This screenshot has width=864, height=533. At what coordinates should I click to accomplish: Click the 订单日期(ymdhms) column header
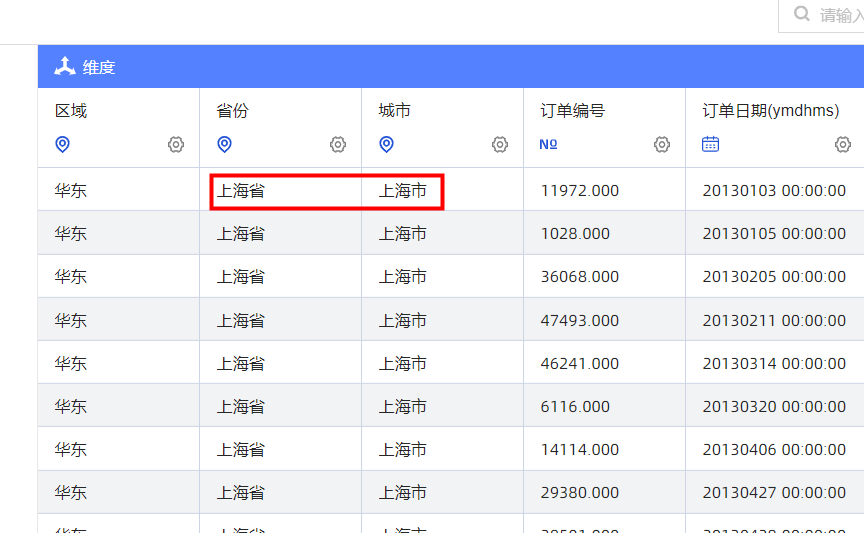coord(770,111)
